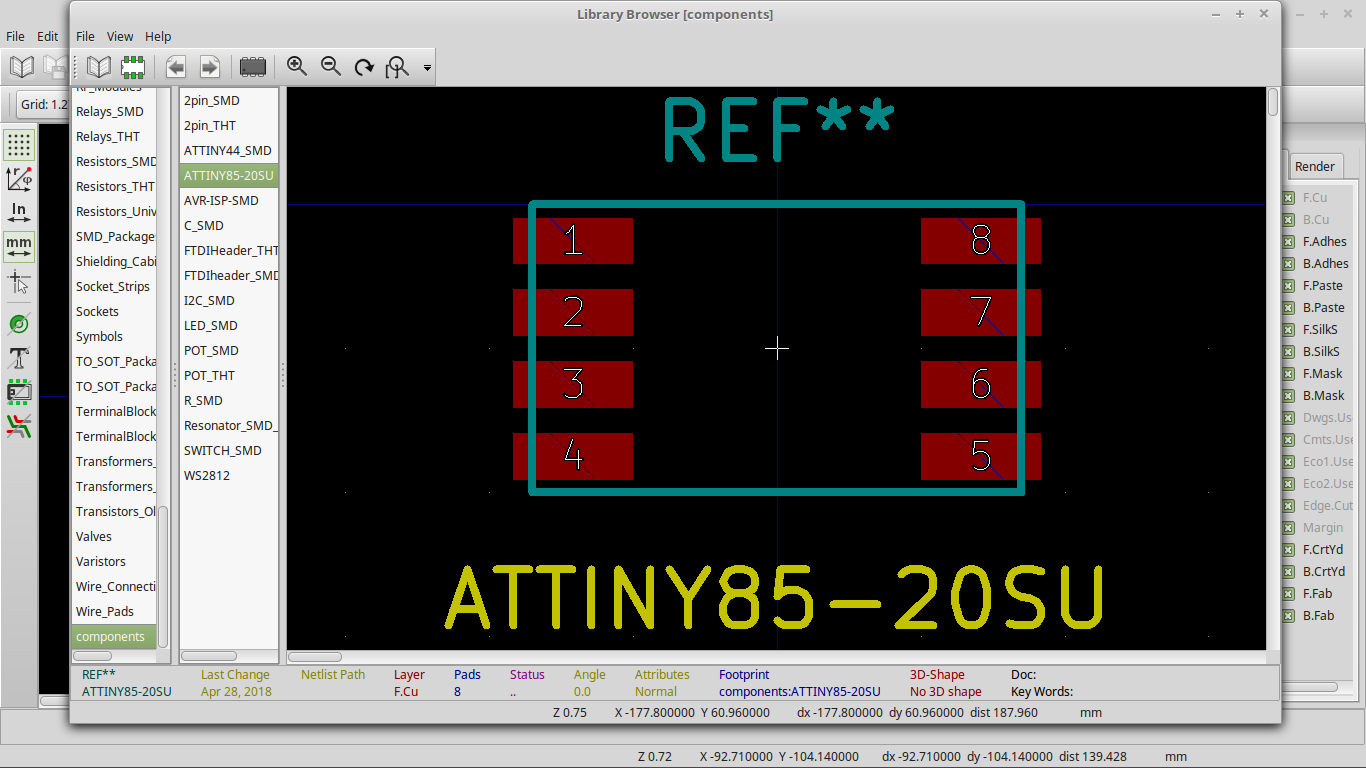This screenshot has height=768, width=1366.
Task: Click canvas vertical scrollbar thumb
Action: [x=1273, y=102]
